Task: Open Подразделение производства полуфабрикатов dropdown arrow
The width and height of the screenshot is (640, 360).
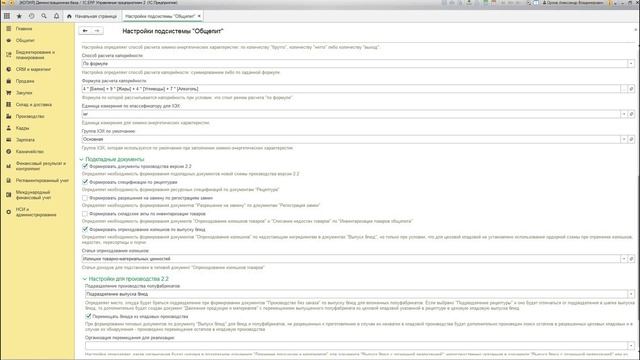Action: coord(631,294)
